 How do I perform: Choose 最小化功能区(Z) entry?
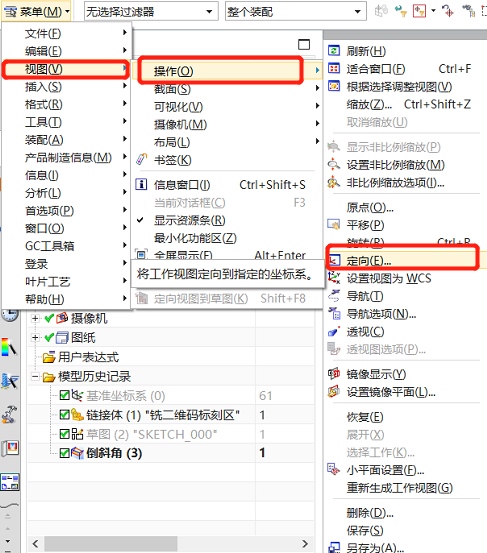[x=228, y=238]
